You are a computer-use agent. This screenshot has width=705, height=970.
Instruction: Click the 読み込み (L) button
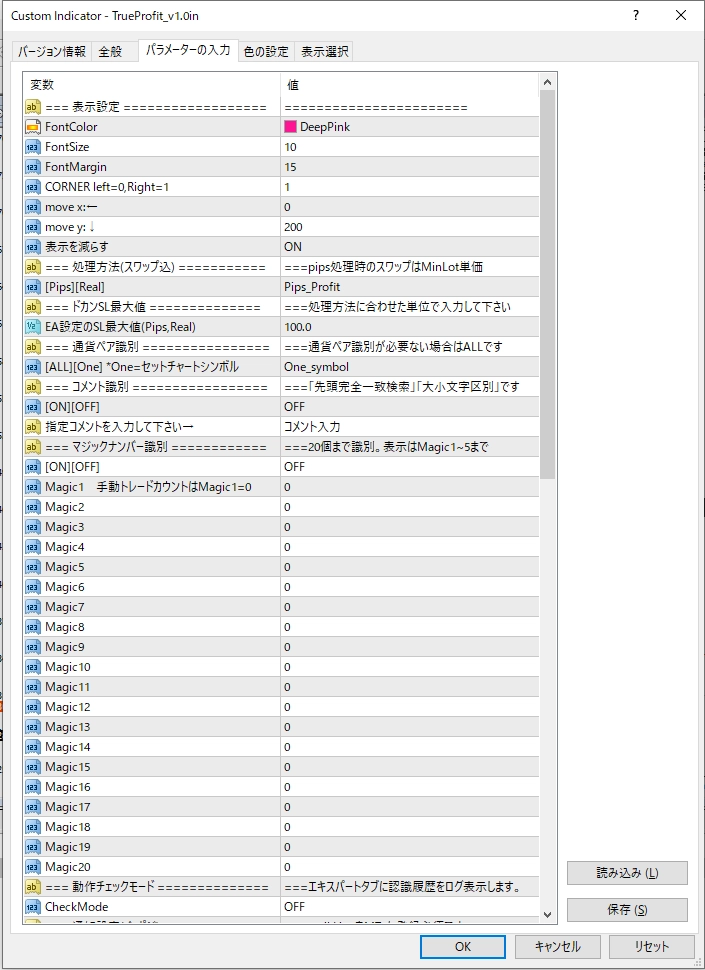click(x=627, y=873)
